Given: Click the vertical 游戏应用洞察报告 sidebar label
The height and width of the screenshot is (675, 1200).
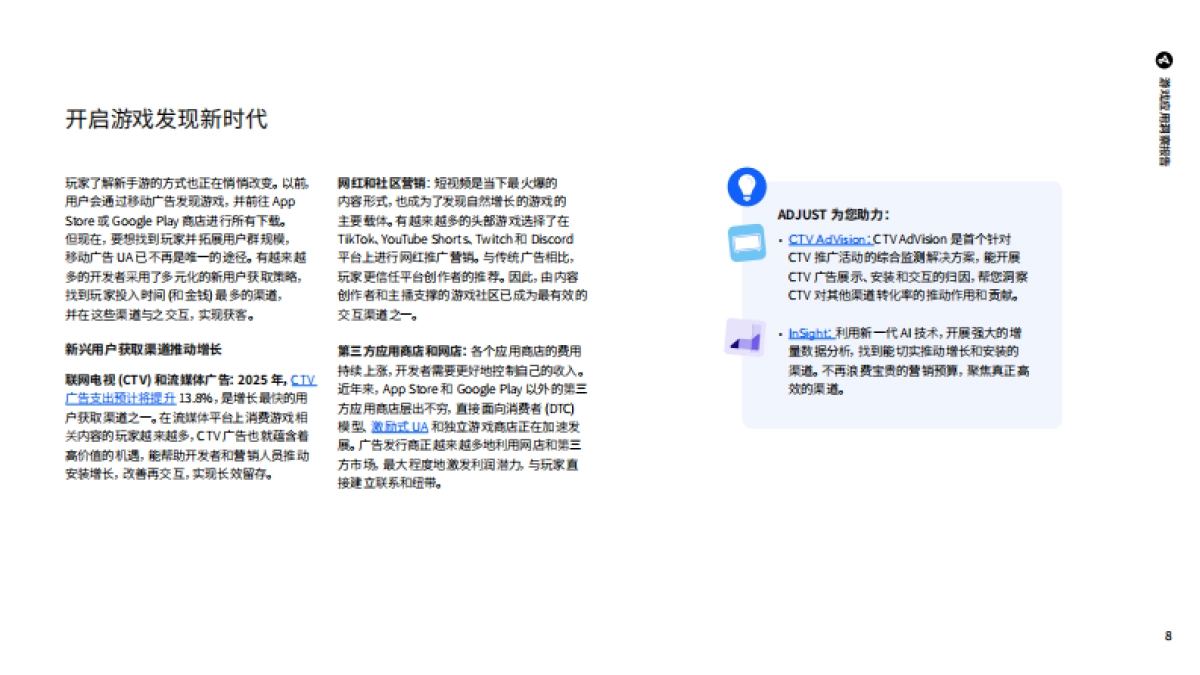Looking at the screenshot, I should (x=1163, y=120).
